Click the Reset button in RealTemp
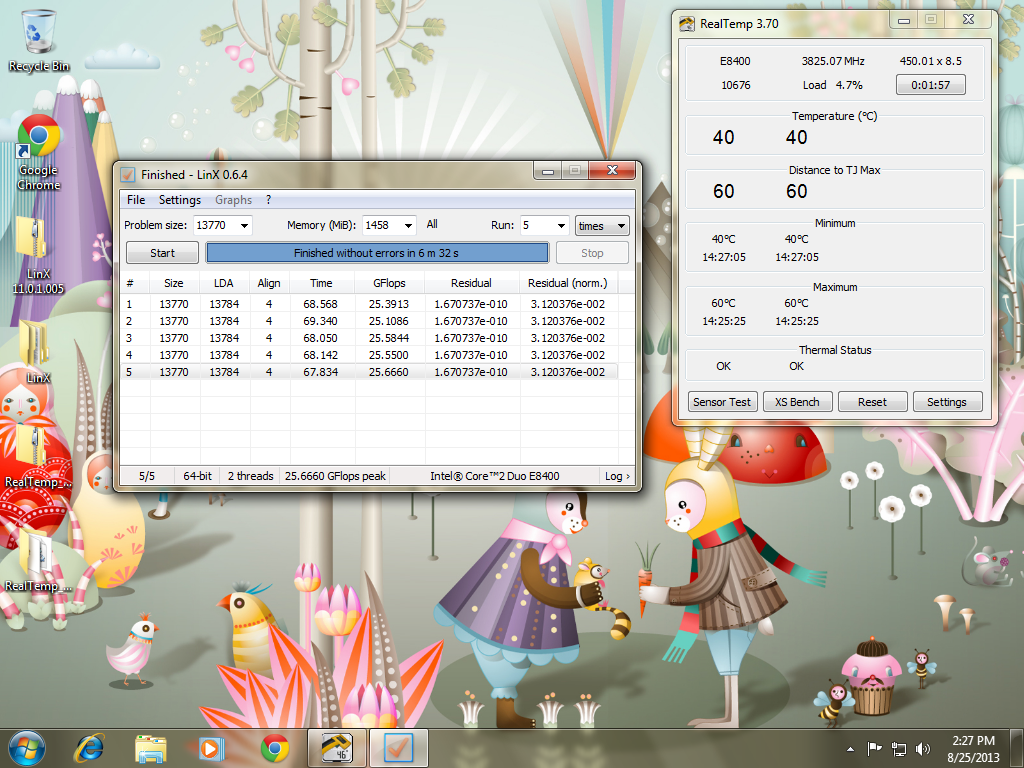1024x768 pixels. point(872,402)
